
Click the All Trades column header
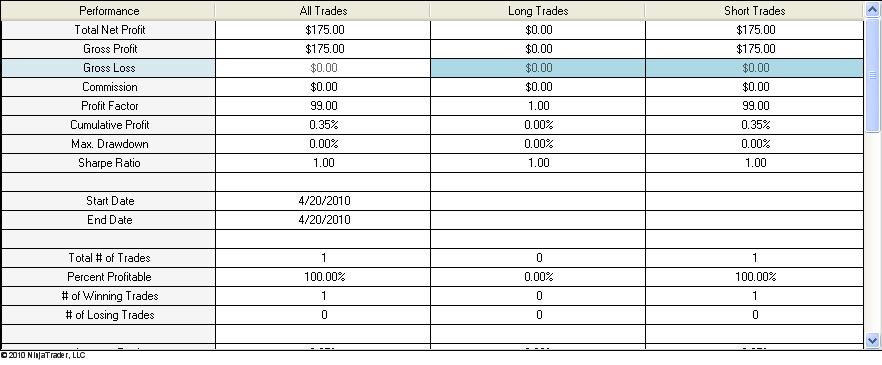click(x=323, y=11)
